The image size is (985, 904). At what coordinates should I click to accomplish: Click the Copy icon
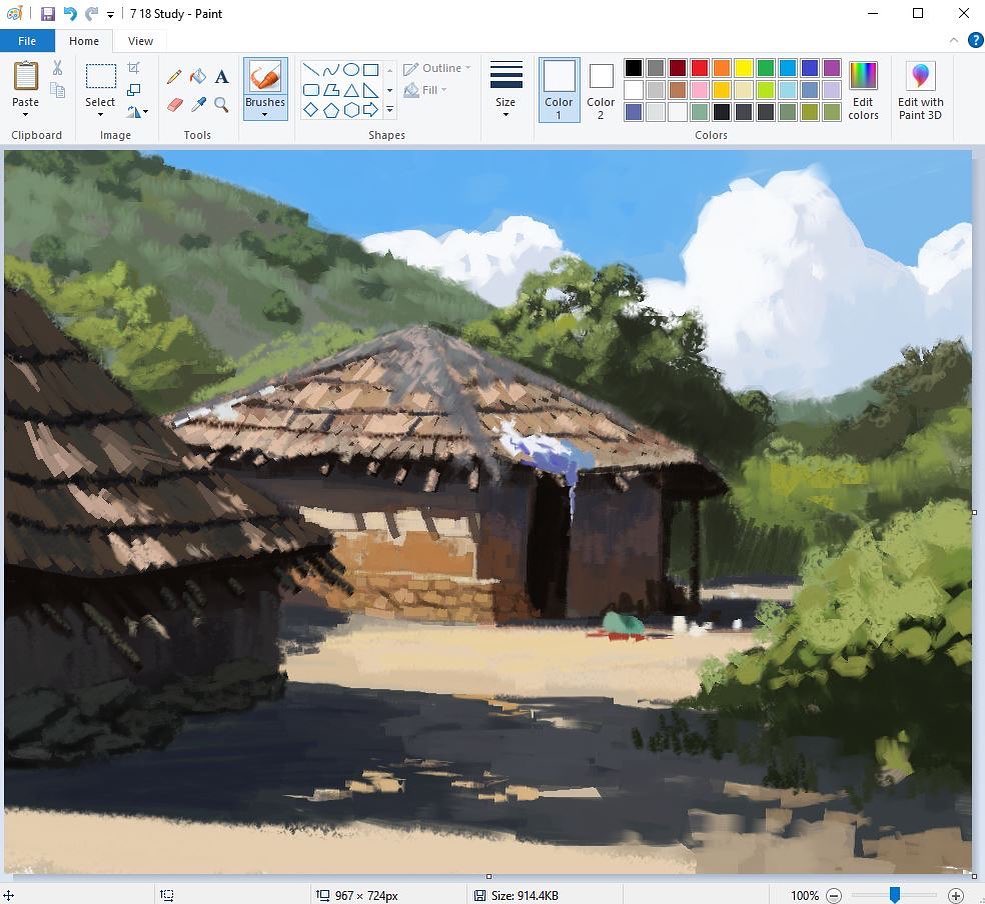point(57,90)
